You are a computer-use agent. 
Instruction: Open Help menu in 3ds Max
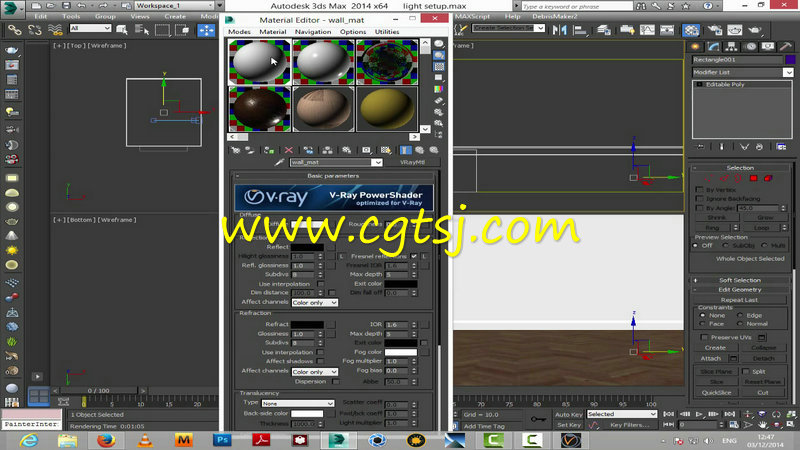pos(512,16)
